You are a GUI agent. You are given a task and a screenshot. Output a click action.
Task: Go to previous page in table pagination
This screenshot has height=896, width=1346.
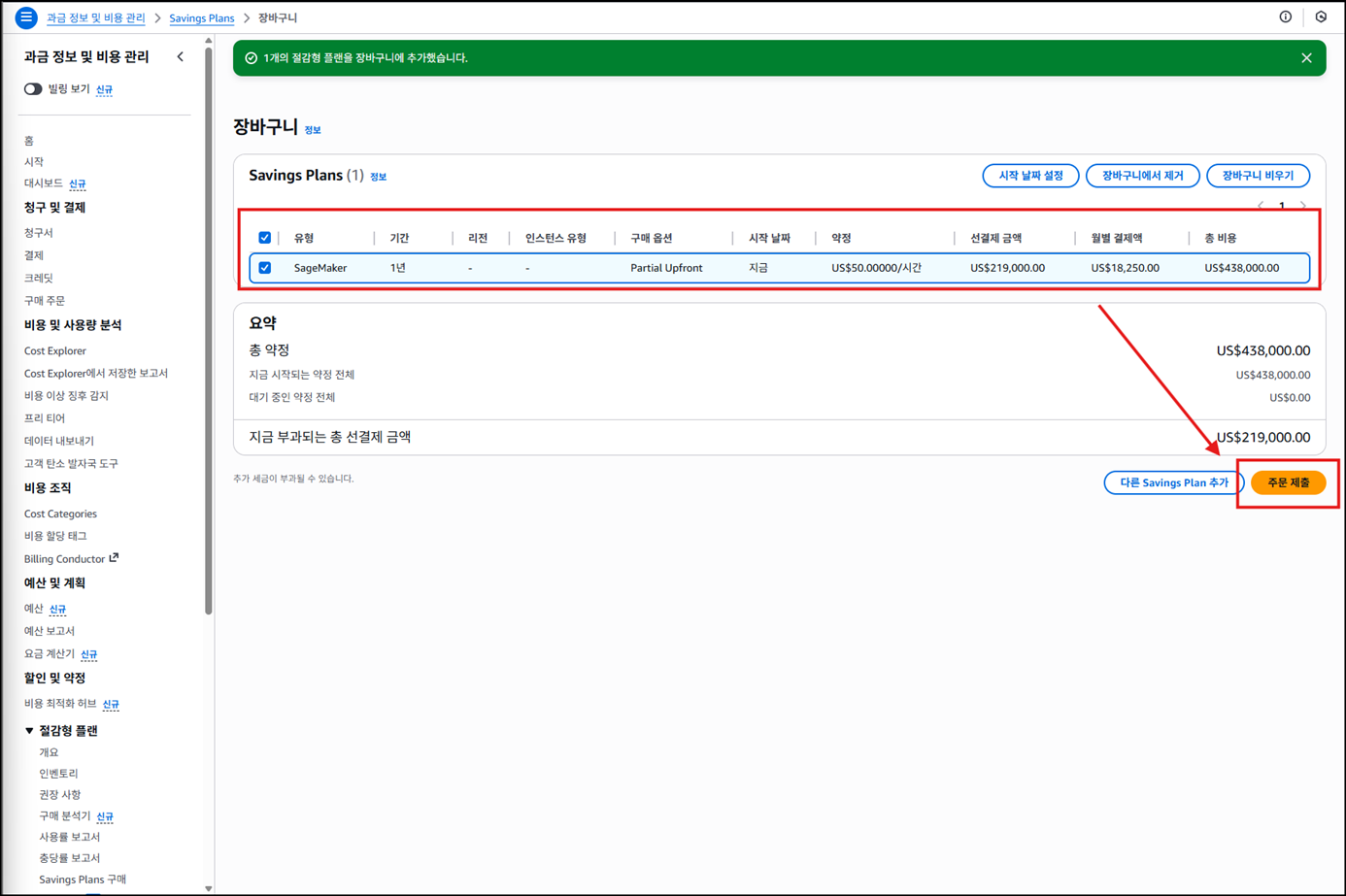coord(1261,206)
